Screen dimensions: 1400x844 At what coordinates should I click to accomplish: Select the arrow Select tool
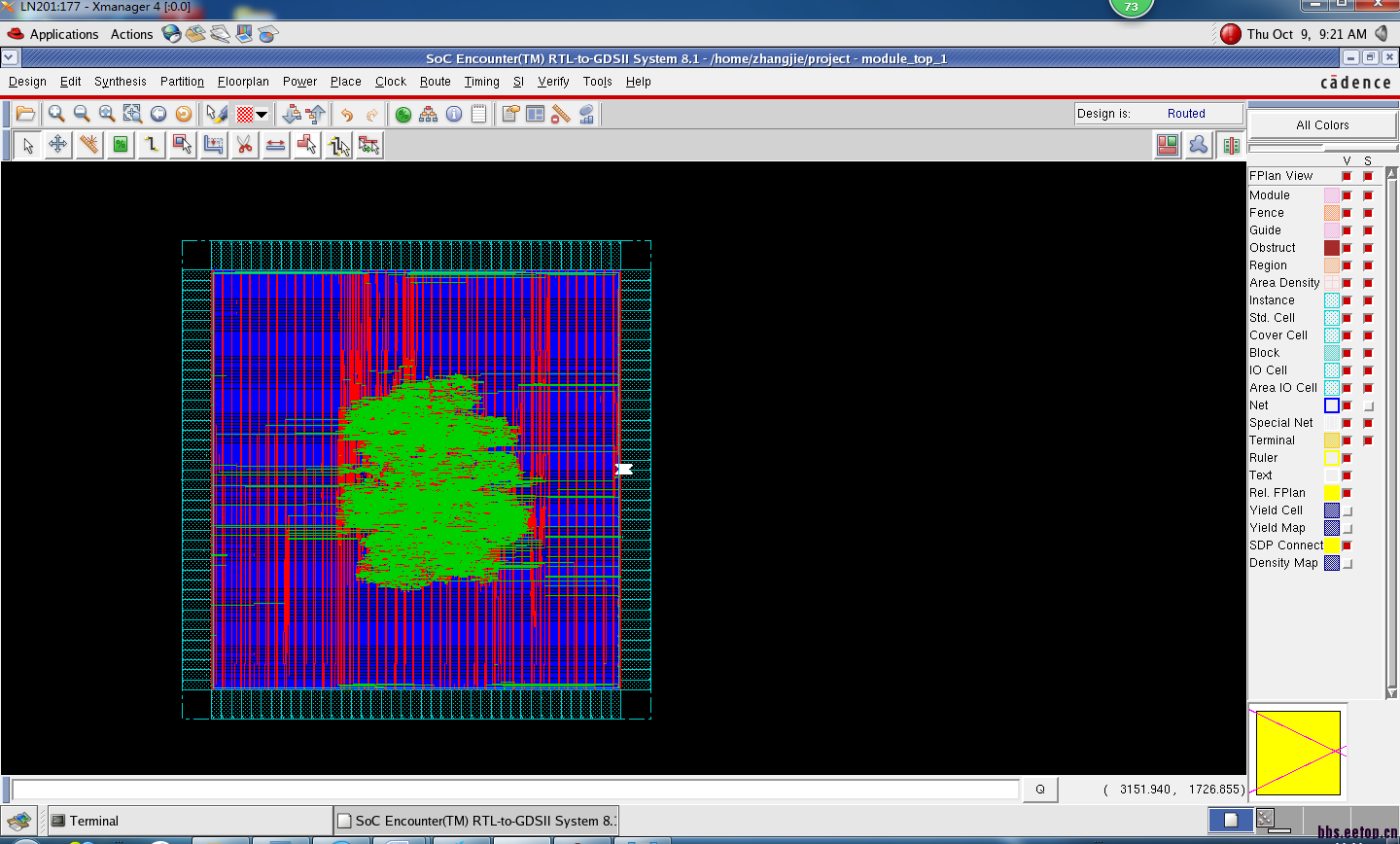coord(27,145)
